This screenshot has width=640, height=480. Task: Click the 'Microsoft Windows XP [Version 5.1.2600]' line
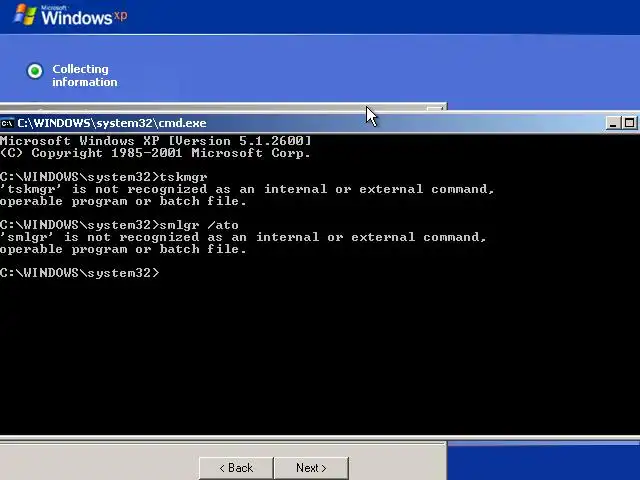click(156, 141)
